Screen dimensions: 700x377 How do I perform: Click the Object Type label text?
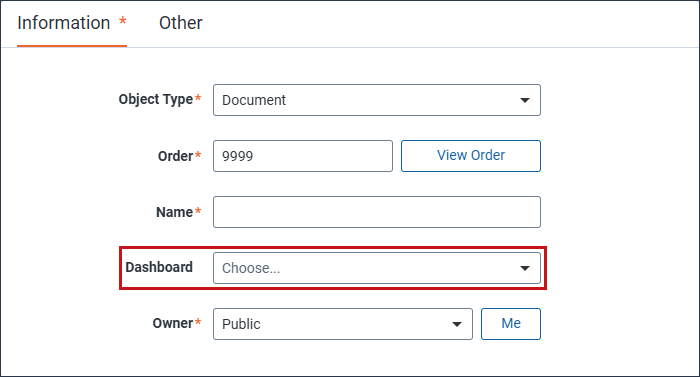[x=156, y=99]
